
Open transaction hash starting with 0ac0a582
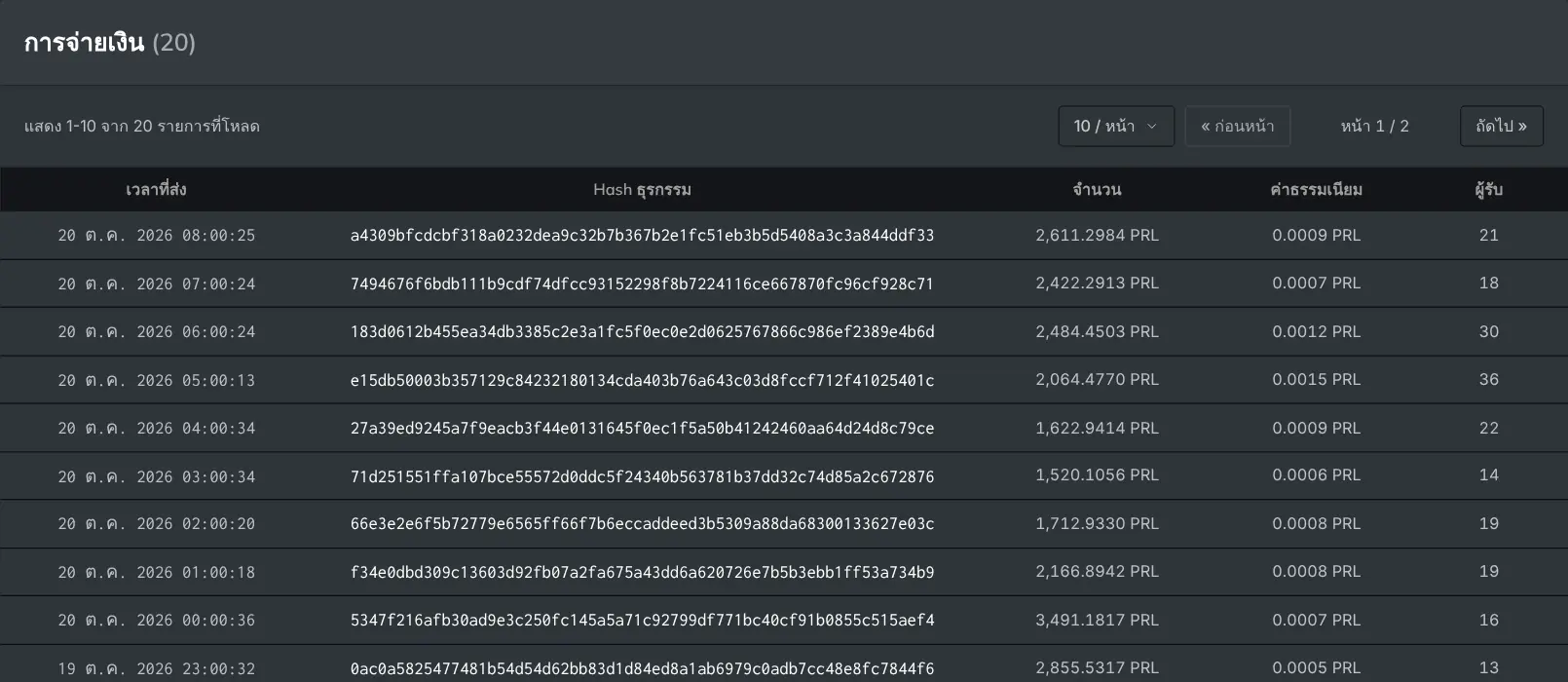pyautogui.click(x=643, y=668)
